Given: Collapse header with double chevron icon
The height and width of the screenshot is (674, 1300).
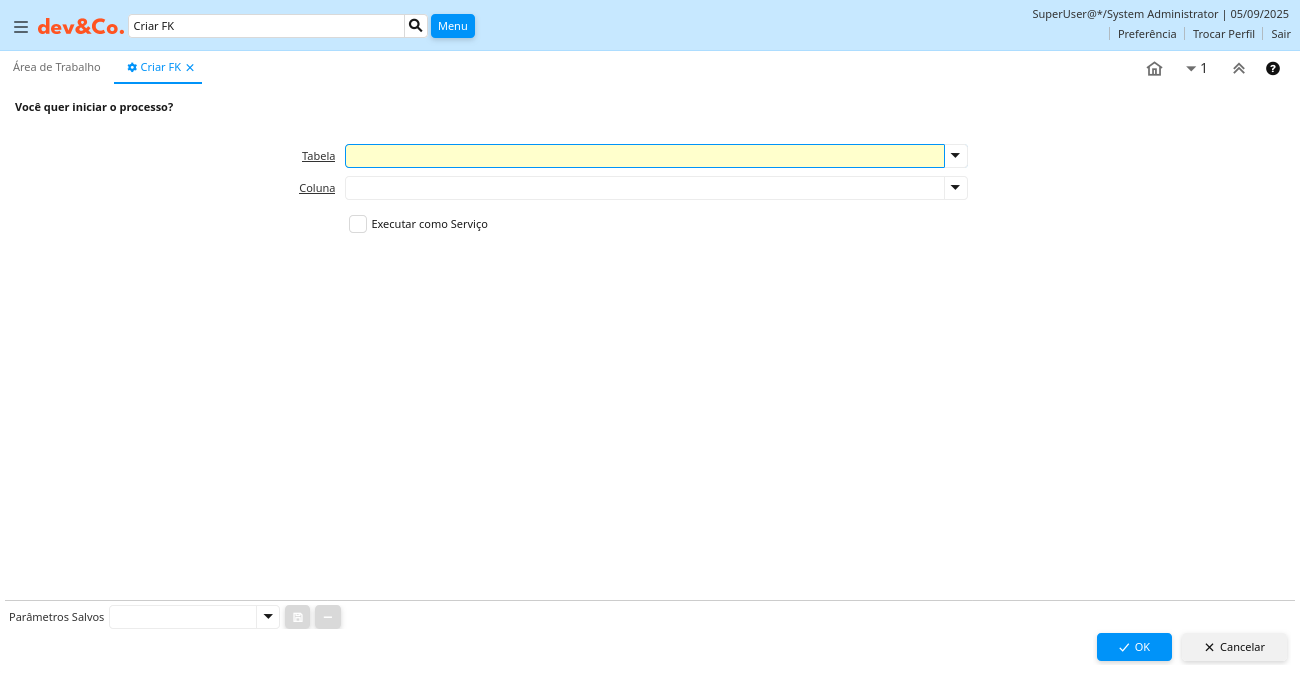Looking at the screenshot, I should (x=1239, y=69).
